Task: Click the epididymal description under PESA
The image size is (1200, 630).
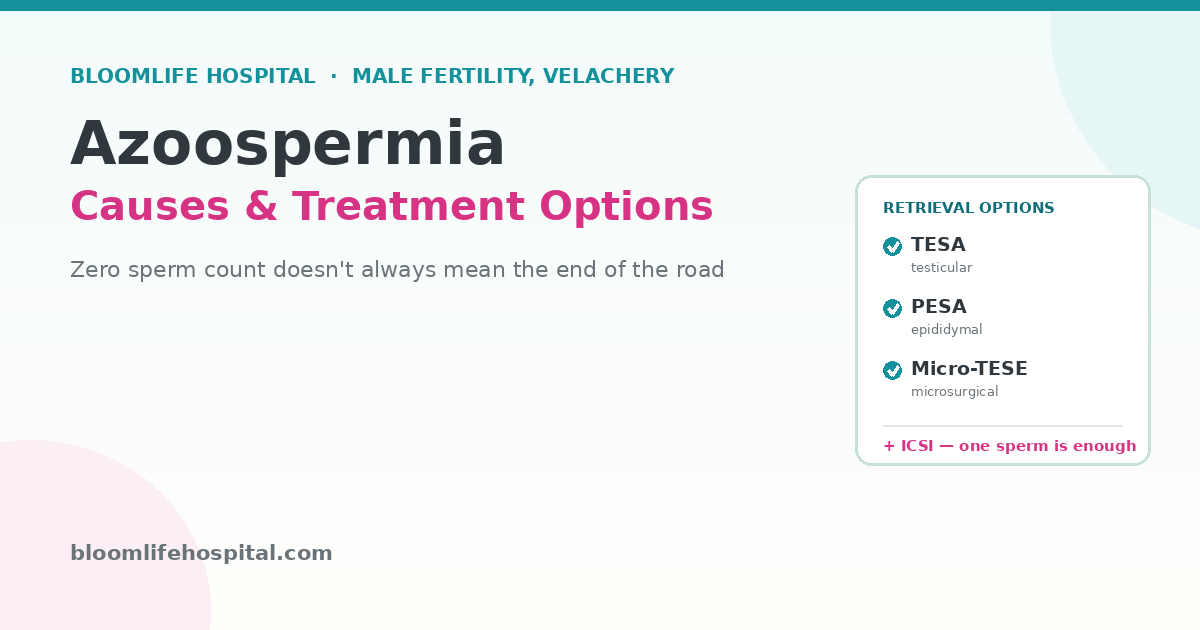Action: [946, 330]
